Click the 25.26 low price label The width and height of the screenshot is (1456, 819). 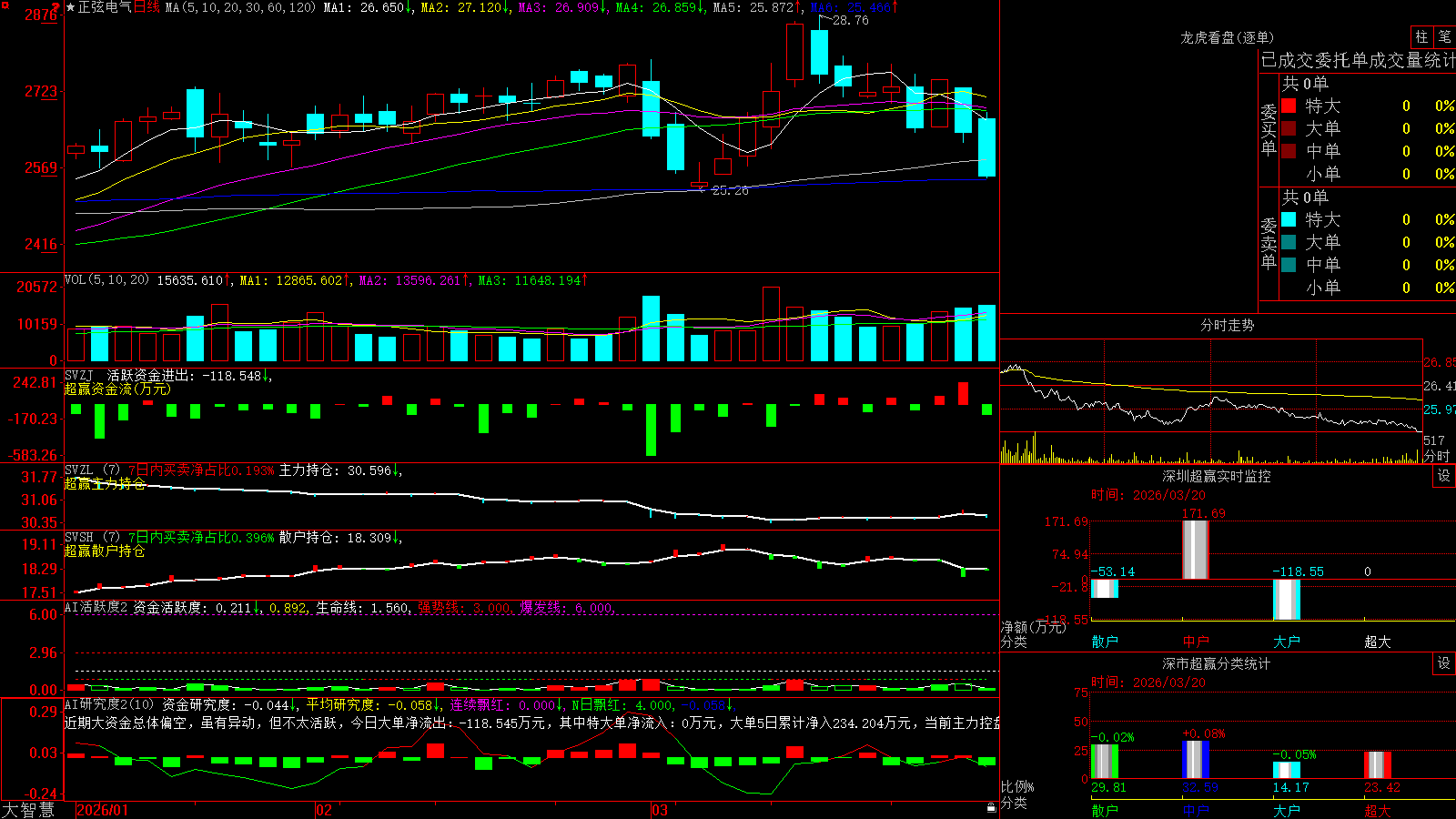[730, 190]
